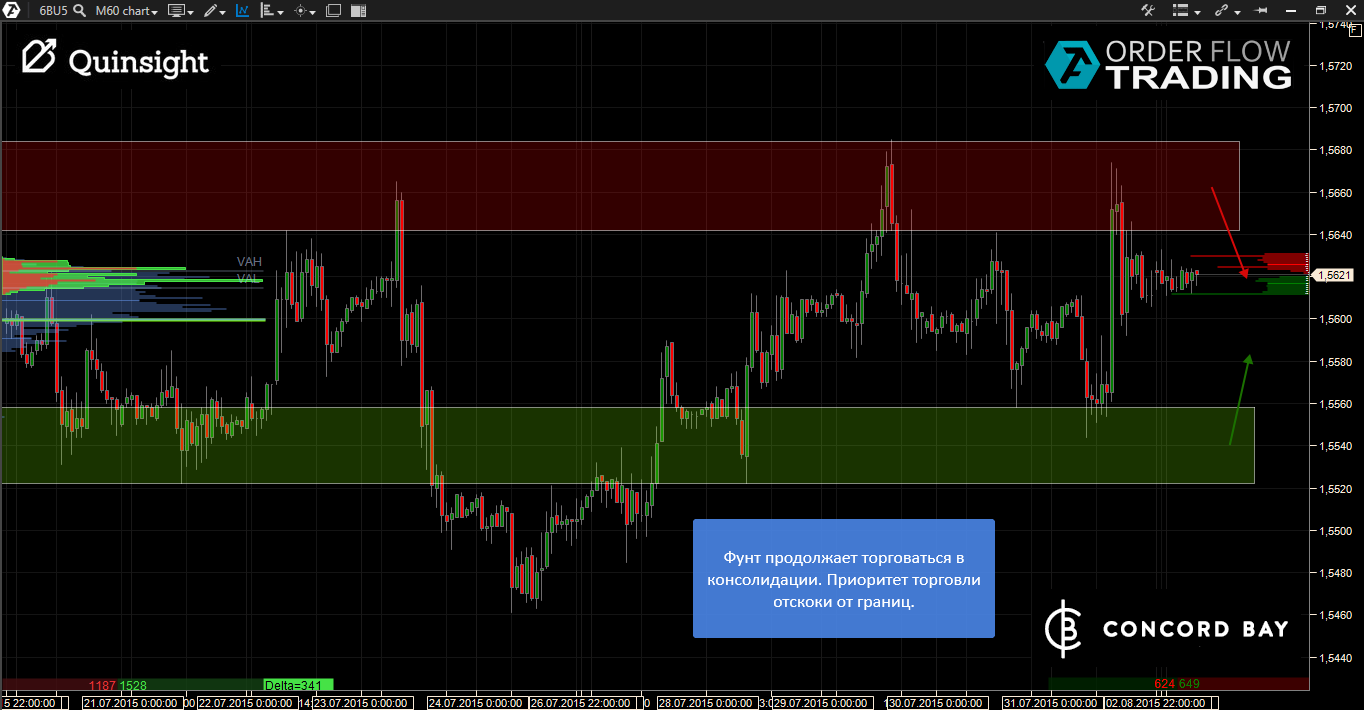1364x710 pixels.
Task: Click the F button on price scale
Action: [x=1354, y=30]
